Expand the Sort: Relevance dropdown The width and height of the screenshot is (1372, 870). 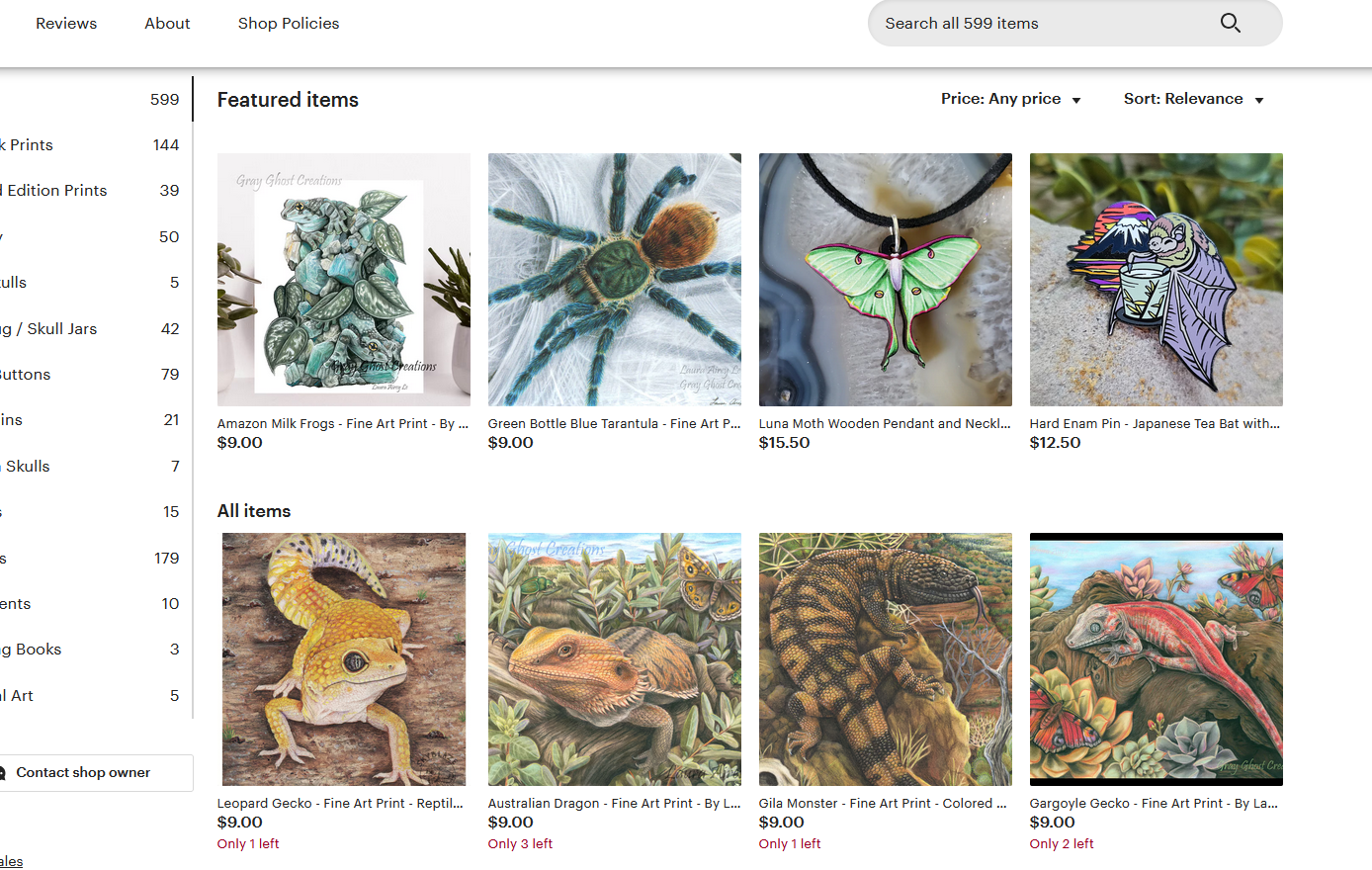click(1193, 99)
